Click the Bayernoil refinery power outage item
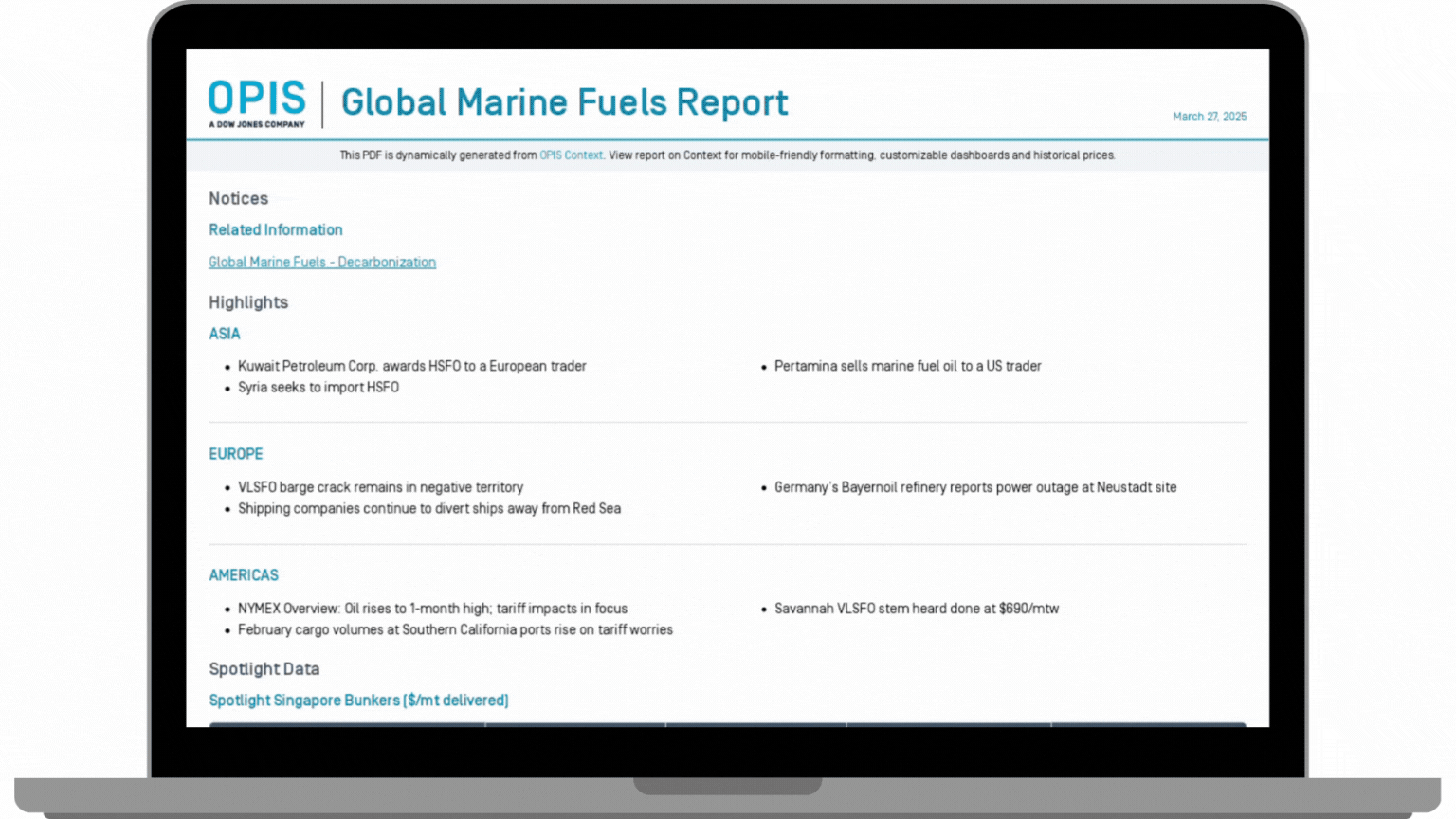The width and height of the screenshot is (1456, 819). (974, 487)
